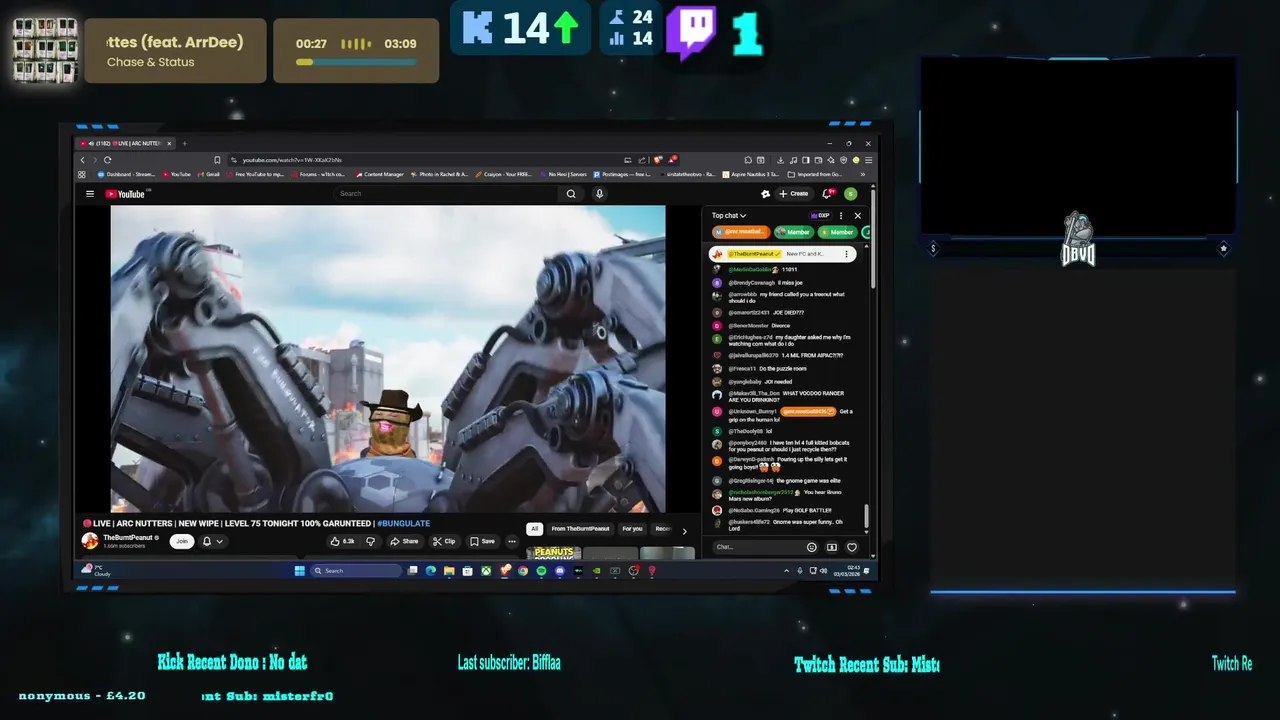Like the video with thumbs up

342,541
